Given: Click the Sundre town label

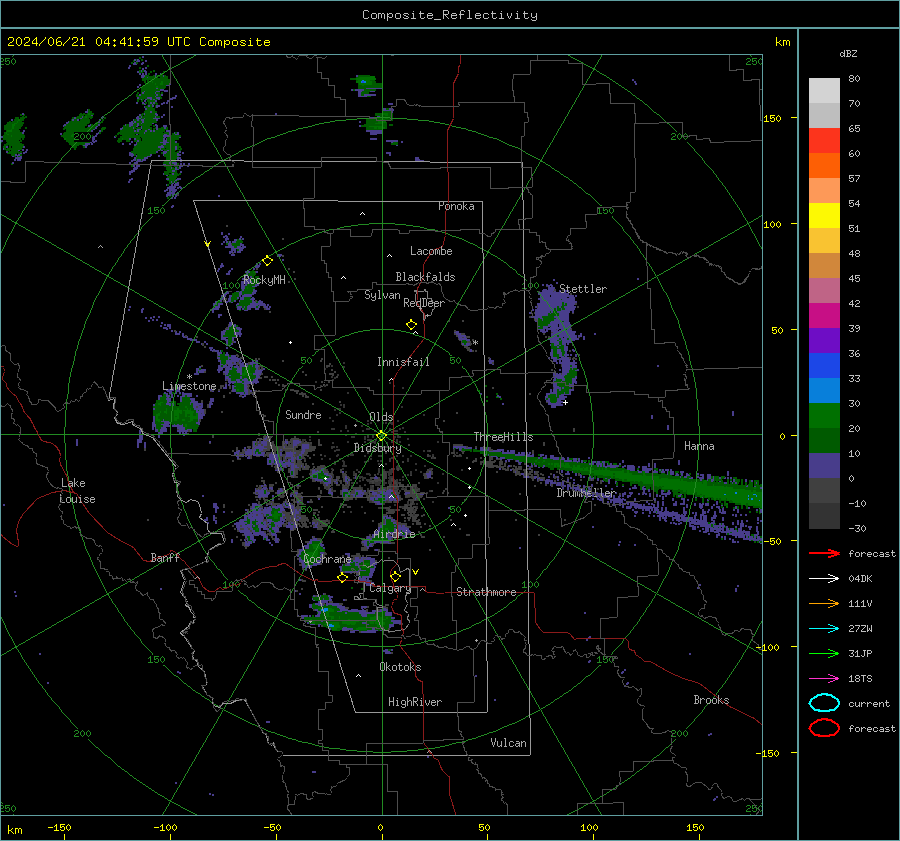Looking at the screenshot, I should [x=303, y=414].
